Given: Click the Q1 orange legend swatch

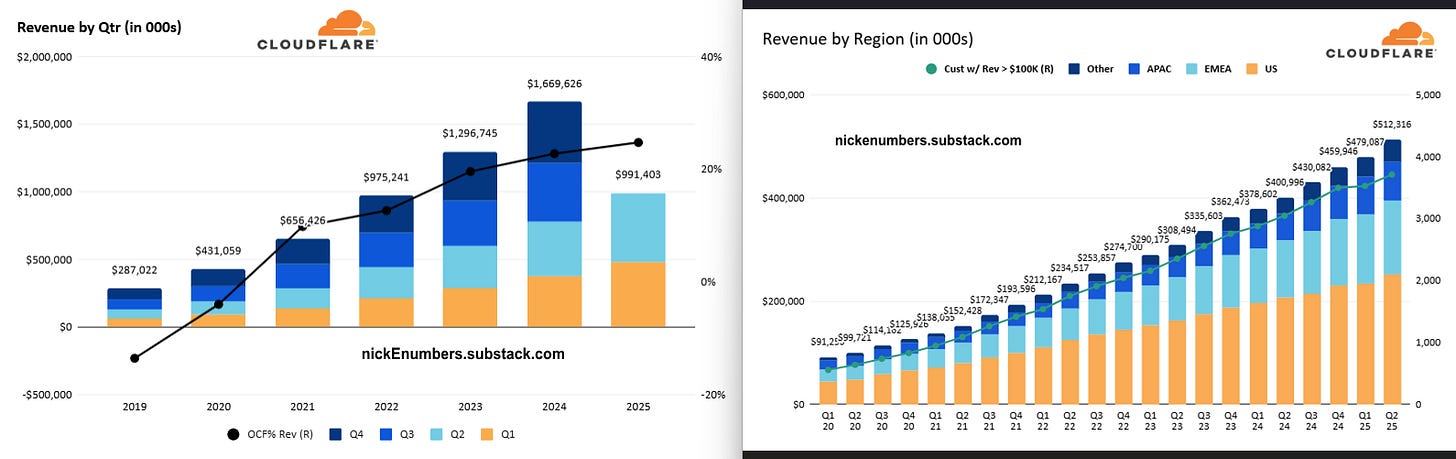Looking at the screenshot, I should [x=489, y=434].
